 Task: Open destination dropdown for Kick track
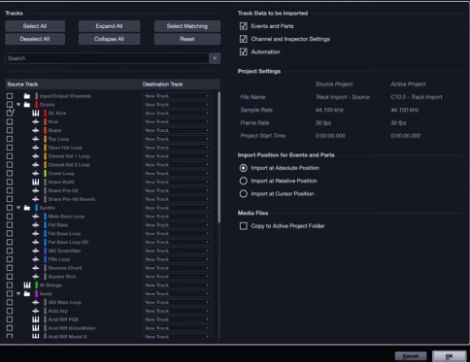click(177, 122)
